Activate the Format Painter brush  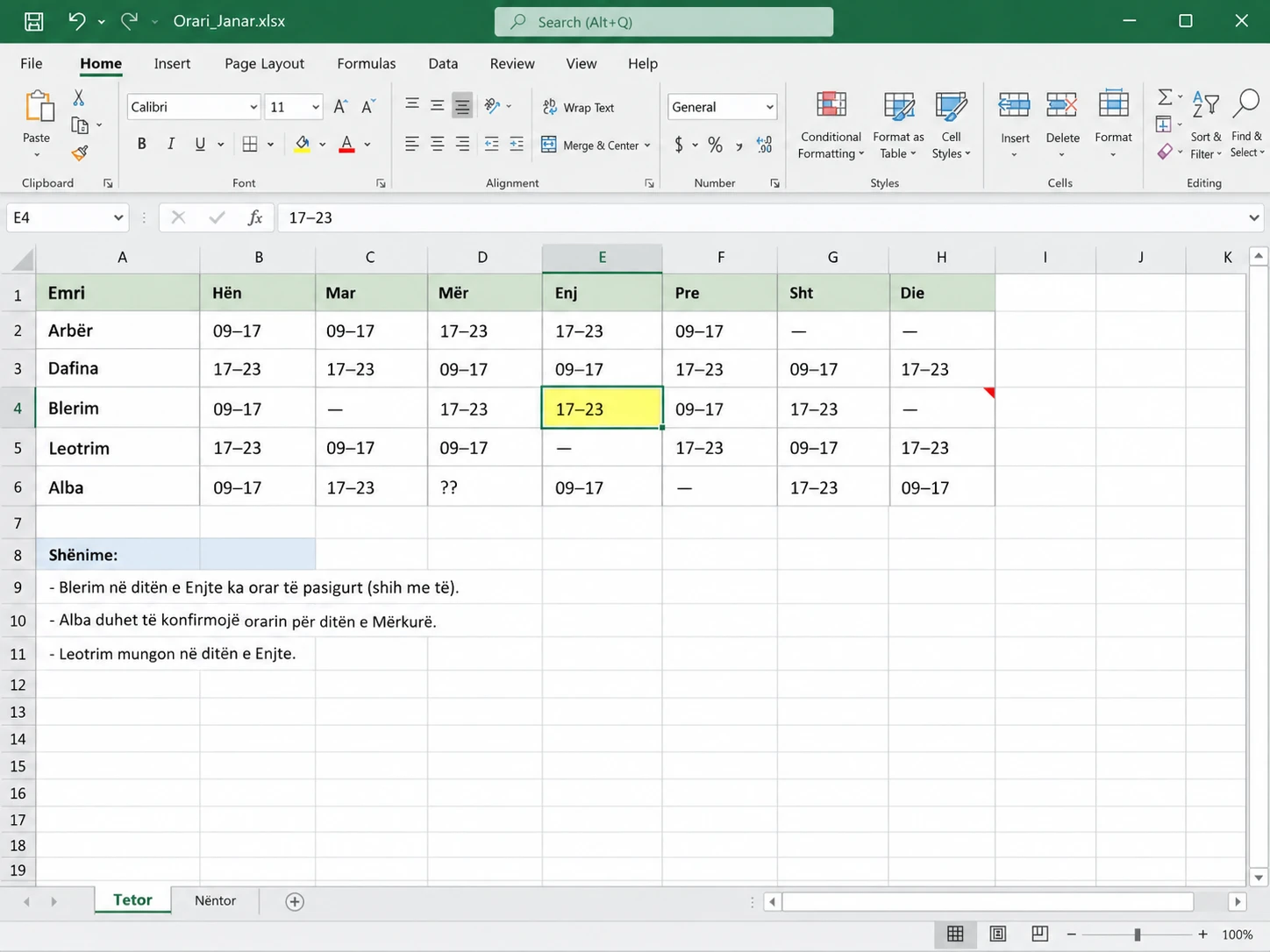point(80,153)
